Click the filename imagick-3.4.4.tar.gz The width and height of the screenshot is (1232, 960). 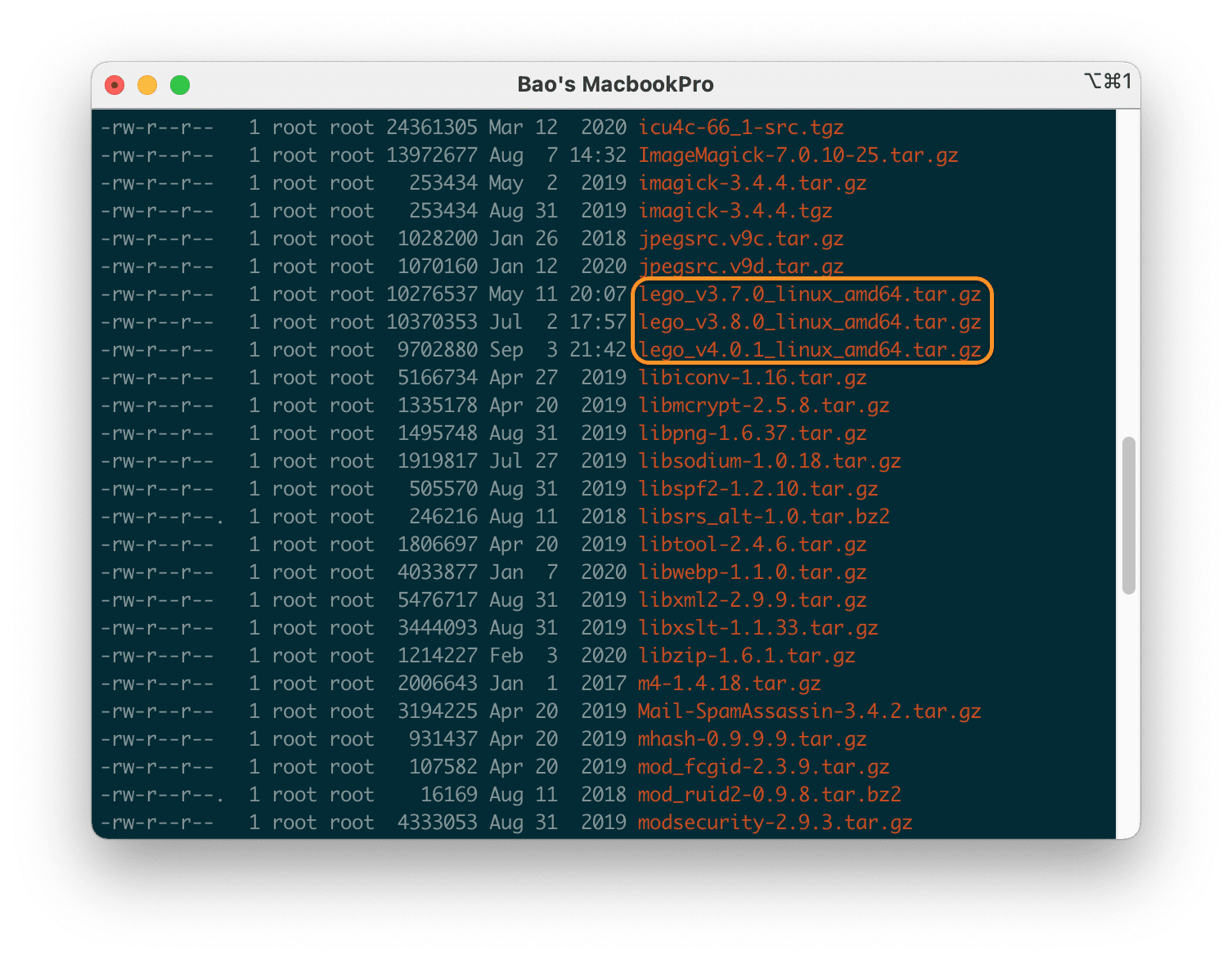click(752, 184)
